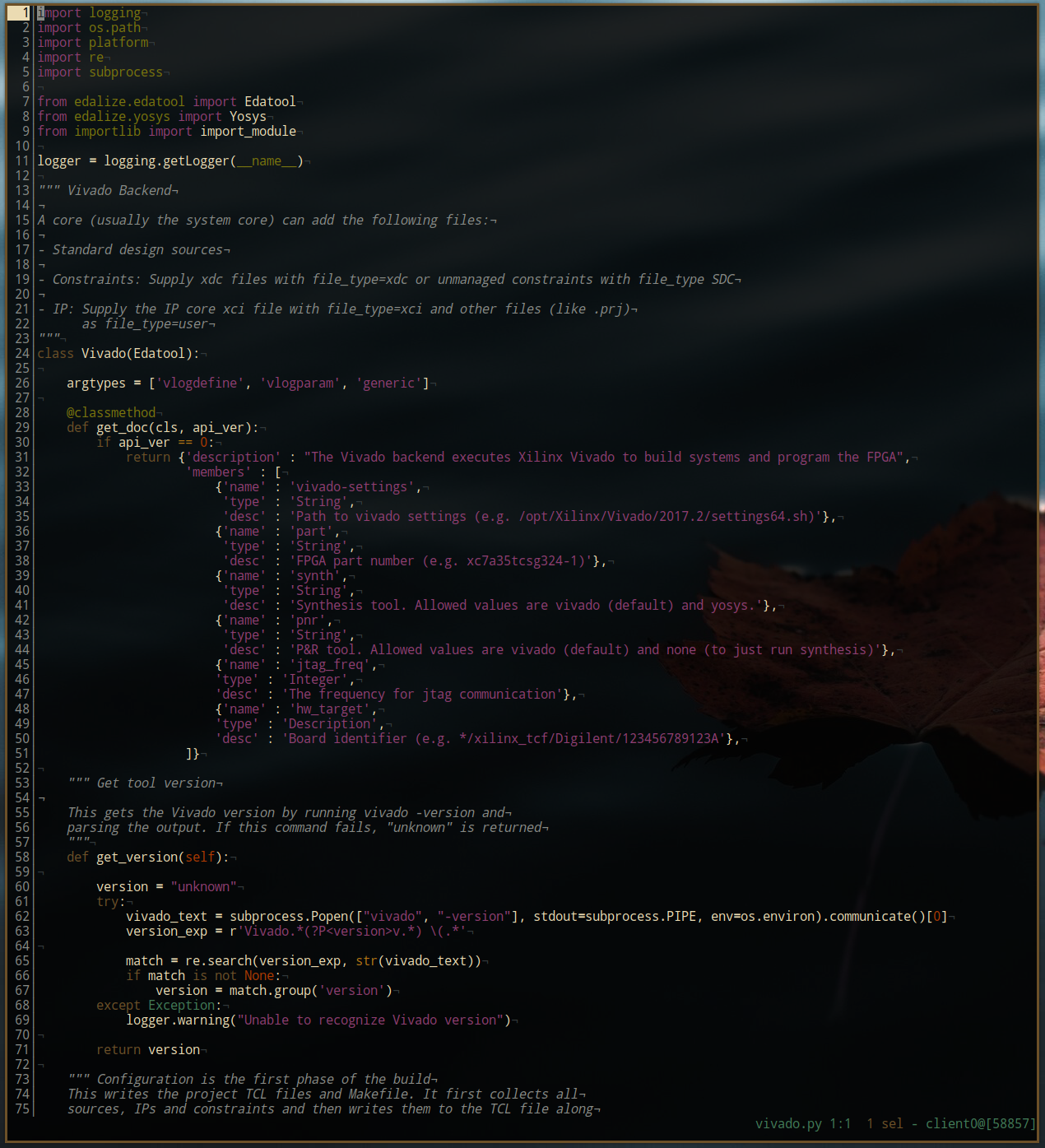Click 'logger.warning' call
This screenshot has height=1148, width=1045.
point(178,1020)
